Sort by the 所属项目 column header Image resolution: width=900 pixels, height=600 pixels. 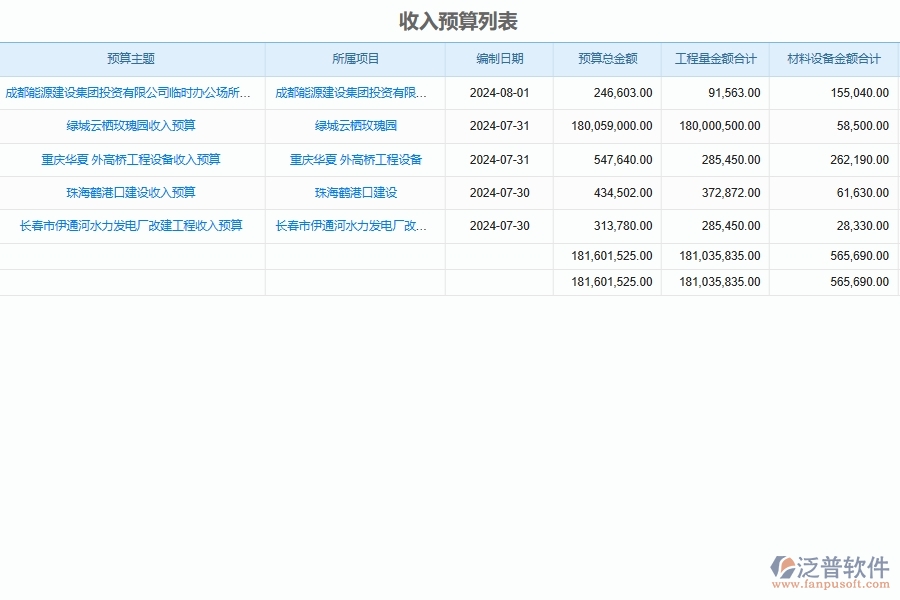click(x=354, y=58)
